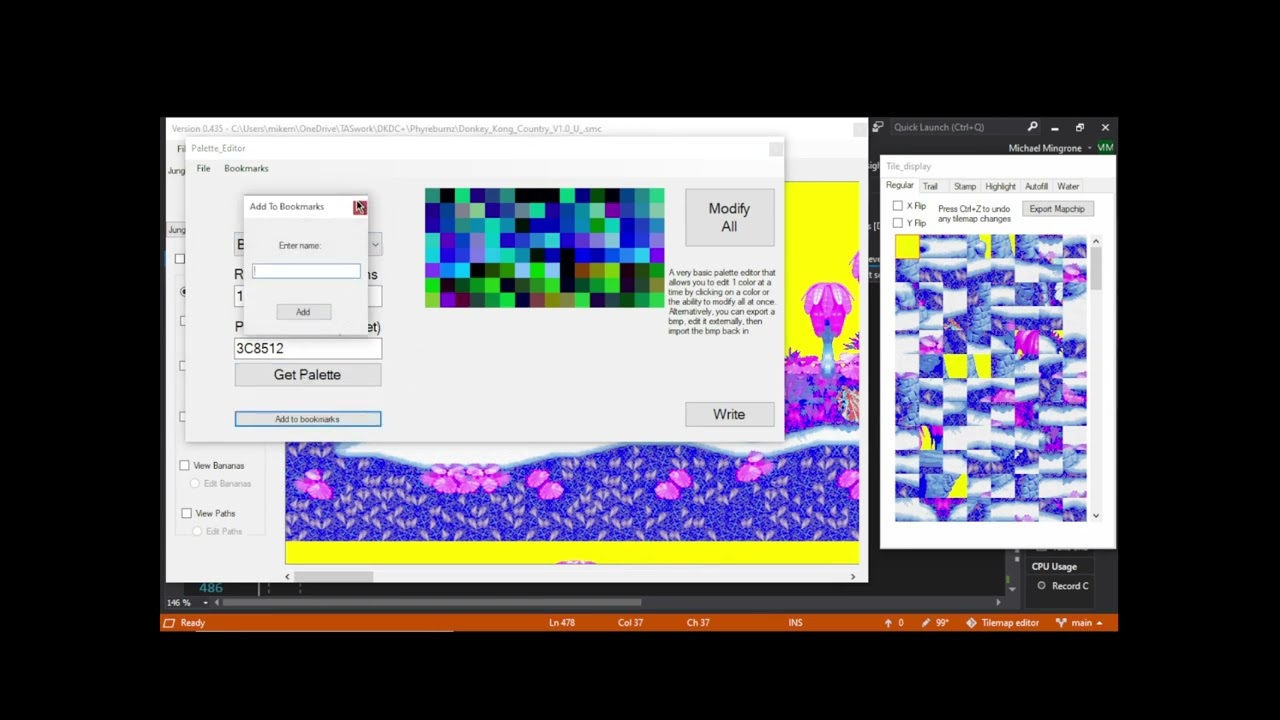Open the bookmark dropdown arrow behind the dialog
The height and width of the screenshot is (720, 1280).
click(375, 245)
